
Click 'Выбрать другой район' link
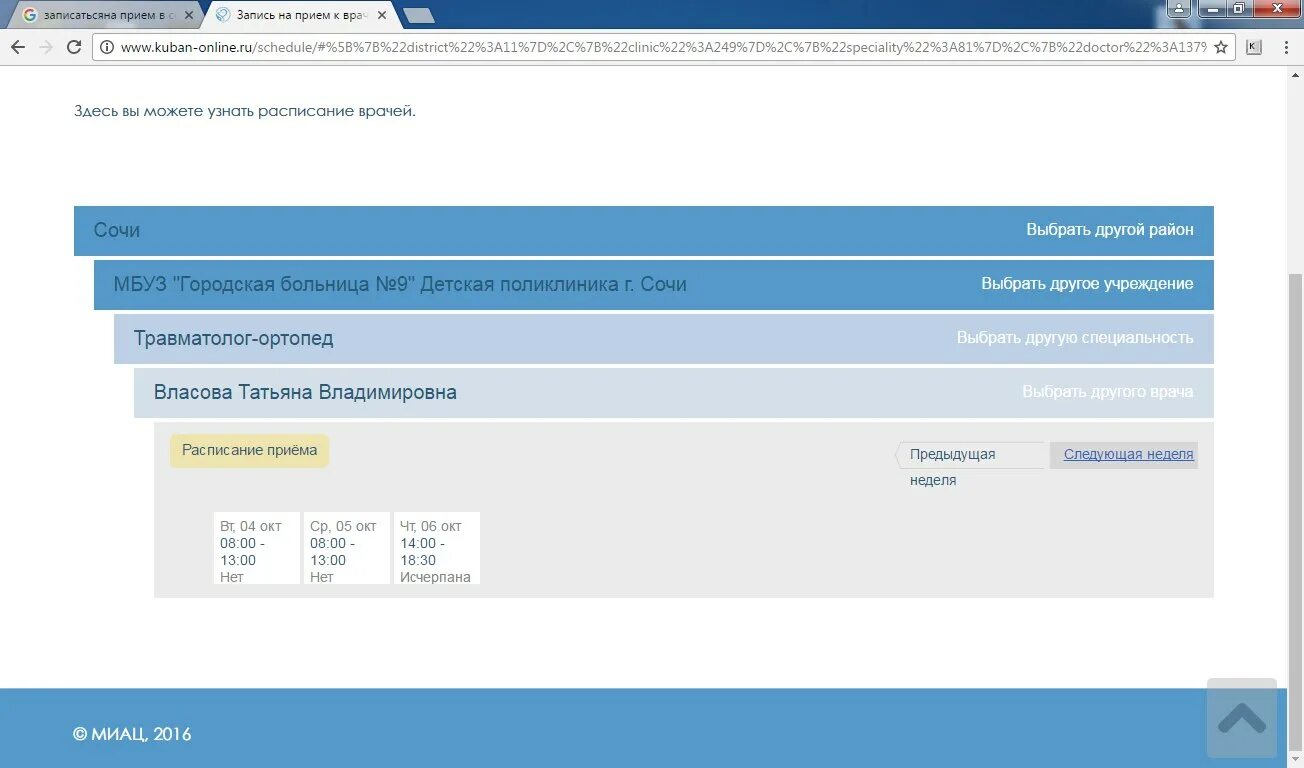tap(1109, 230)
